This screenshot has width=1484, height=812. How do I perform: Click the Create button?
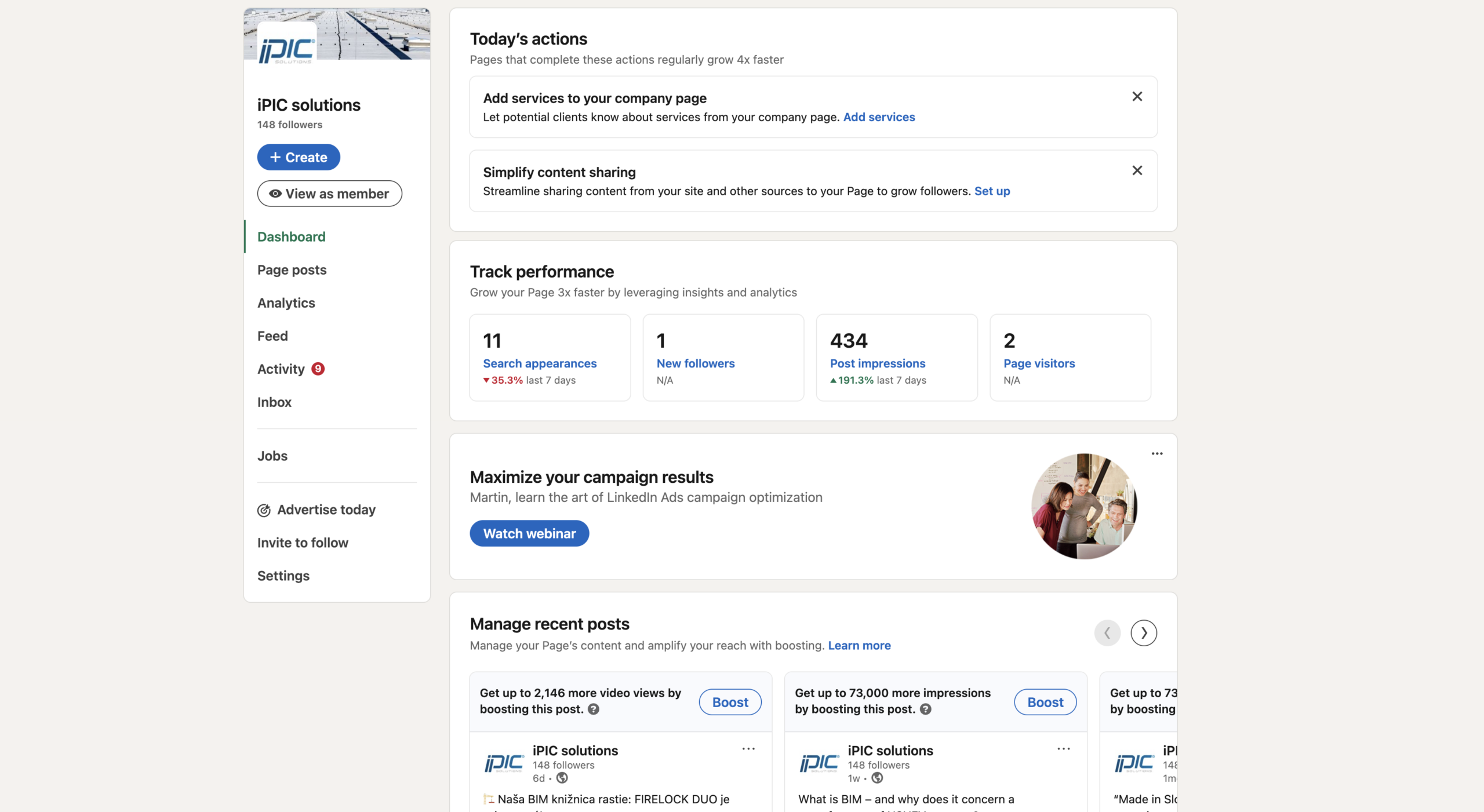point(299,157)
